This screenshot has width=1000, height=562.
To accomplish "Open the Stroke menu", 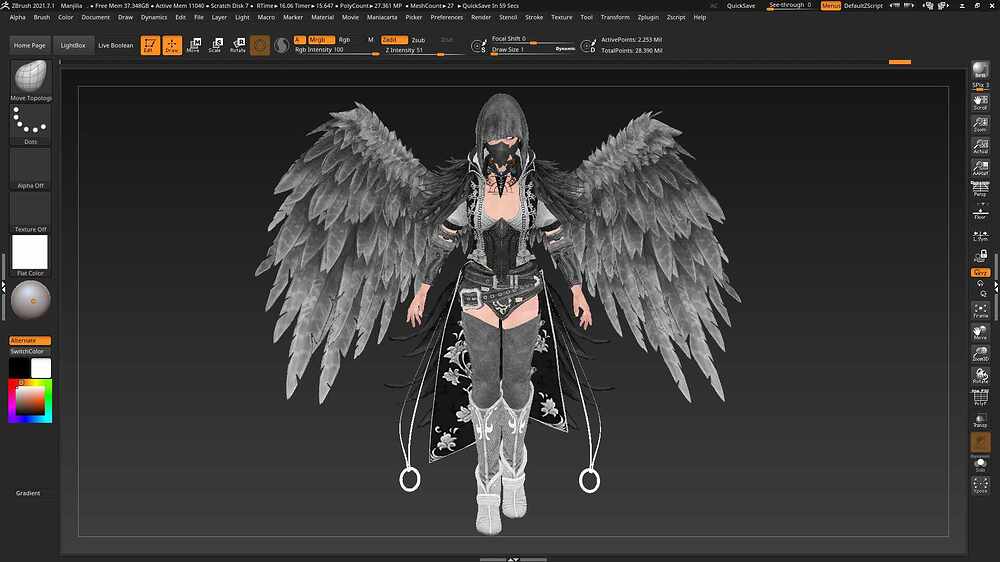I will click(x=534, y=17).
